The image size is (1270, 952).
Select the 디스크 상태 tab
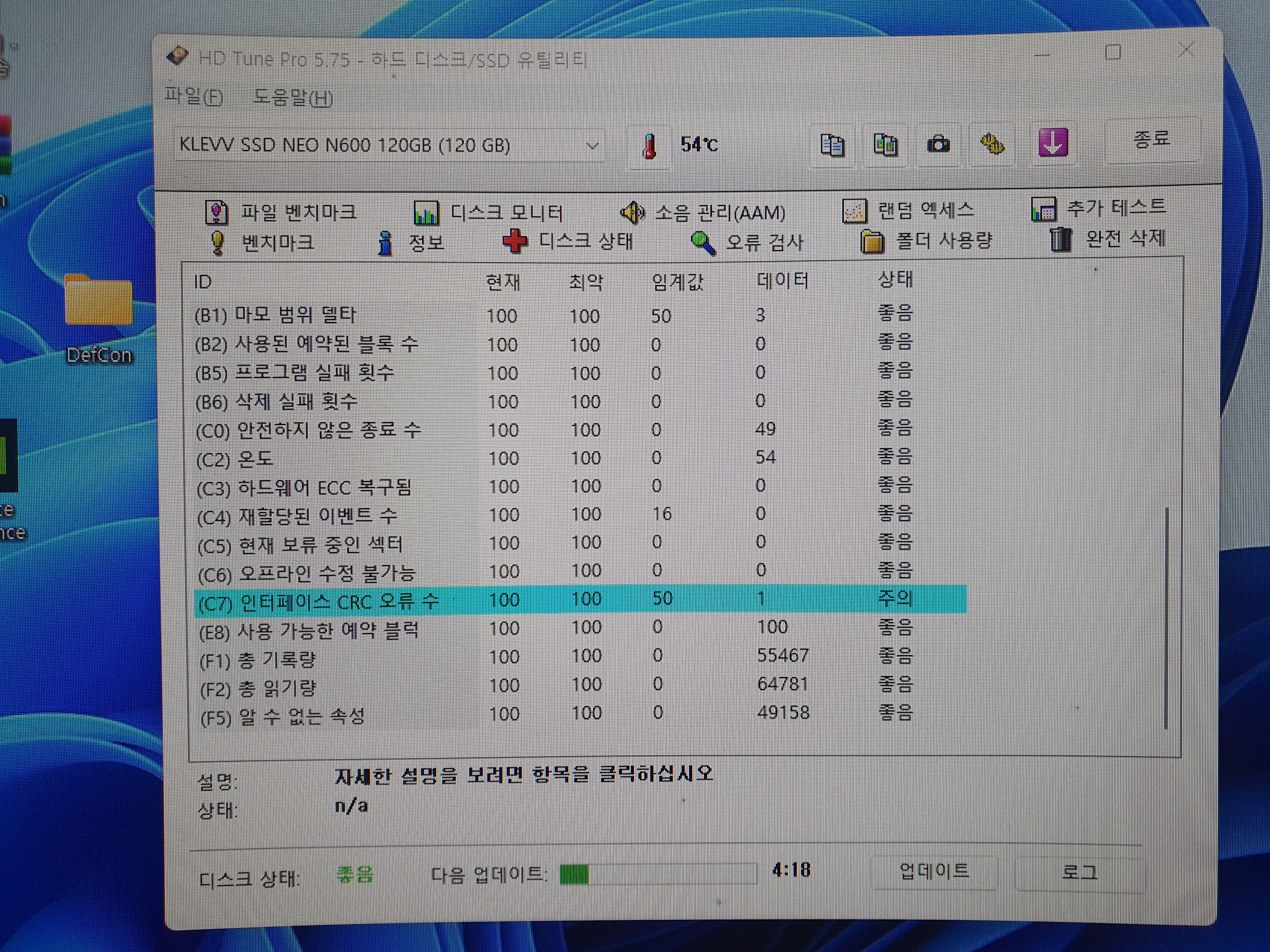coord(567,241)
